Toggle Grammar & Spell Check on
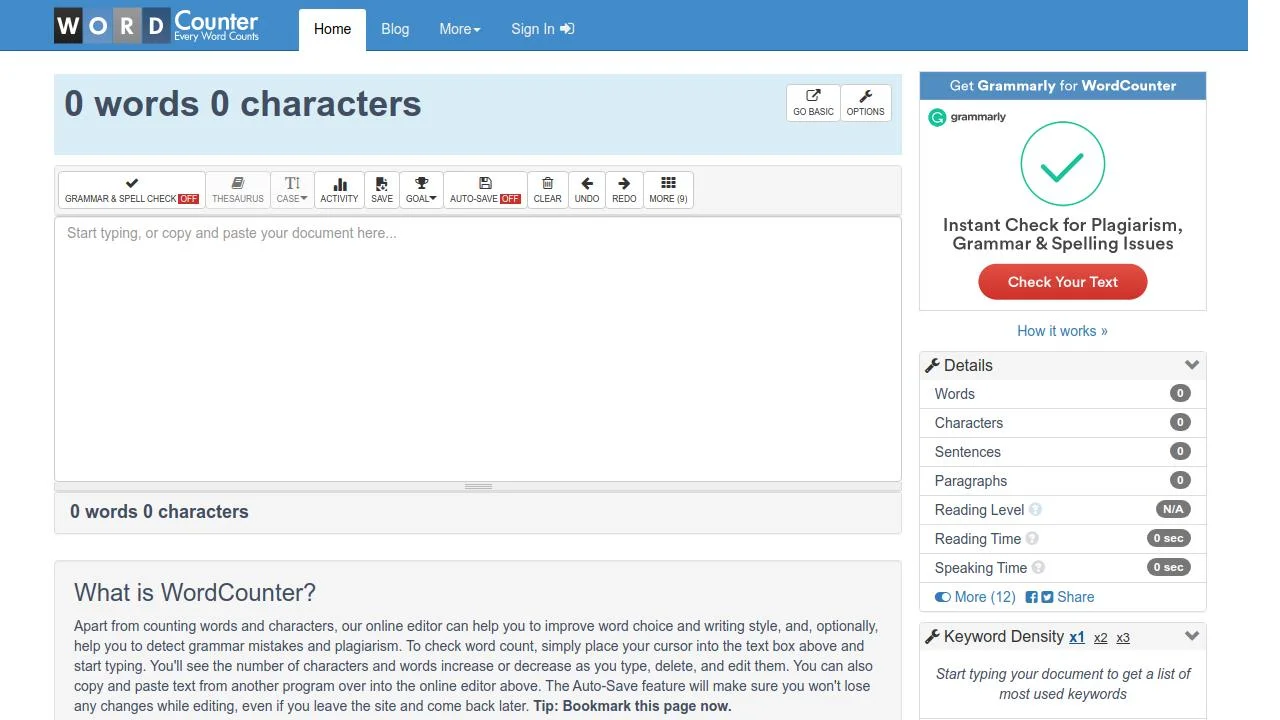1280x720 pixels. tap(132, 189)
